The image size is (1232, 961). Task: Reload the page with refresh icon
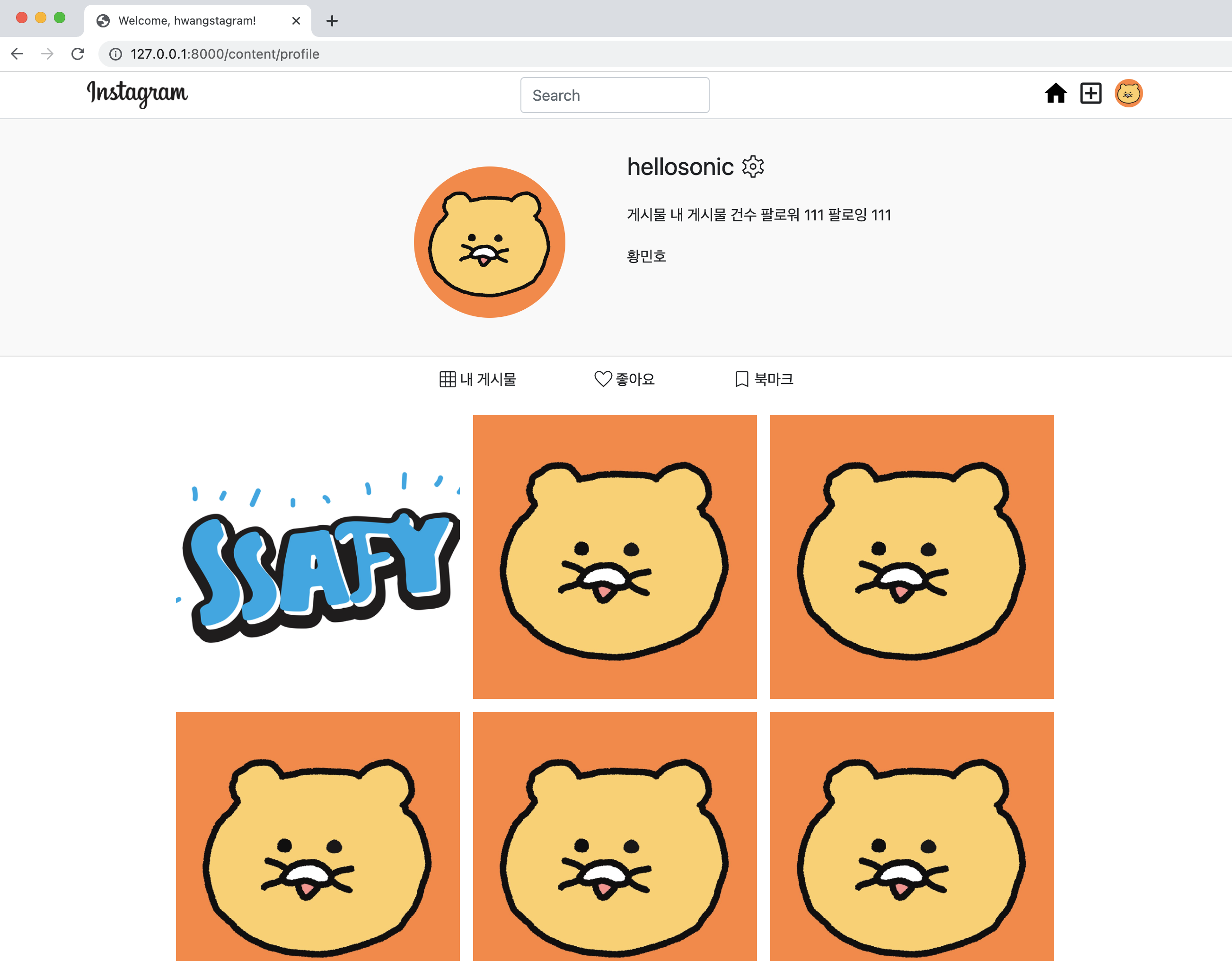coord(78,54)
